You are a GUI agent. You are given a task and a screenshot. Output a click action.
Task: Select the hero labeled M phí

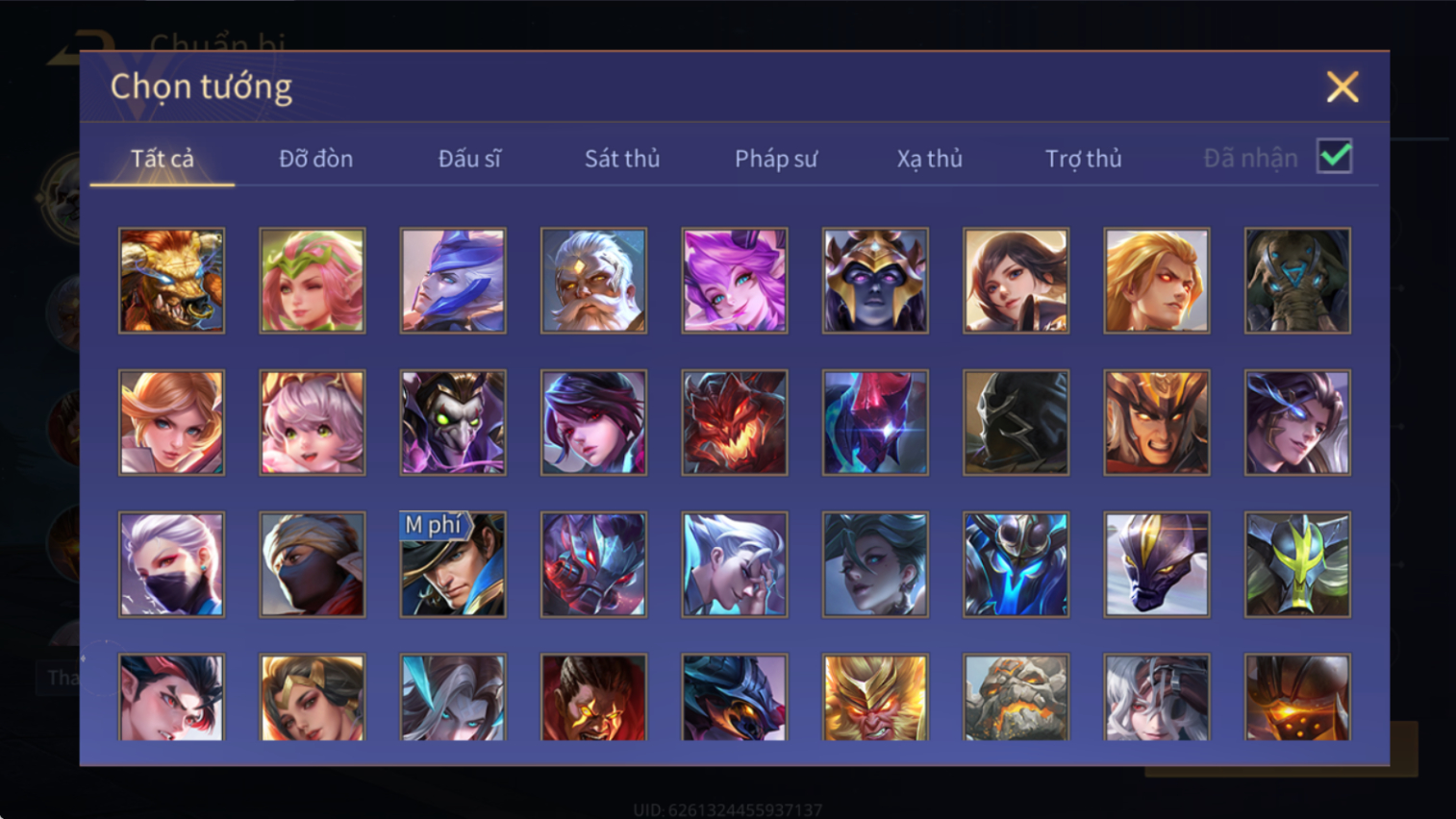(x=453, y=564)
